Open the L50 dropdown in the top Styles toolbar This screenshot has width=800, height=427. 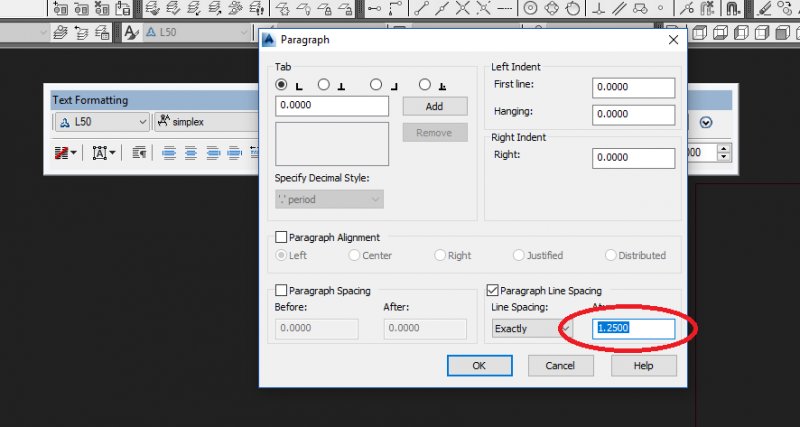197,32
